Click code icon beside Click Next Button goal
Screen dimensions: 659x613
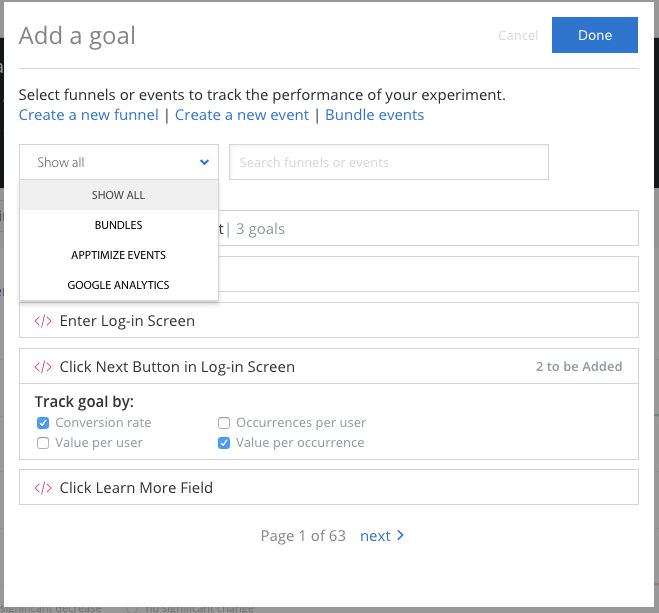point(43,367)
